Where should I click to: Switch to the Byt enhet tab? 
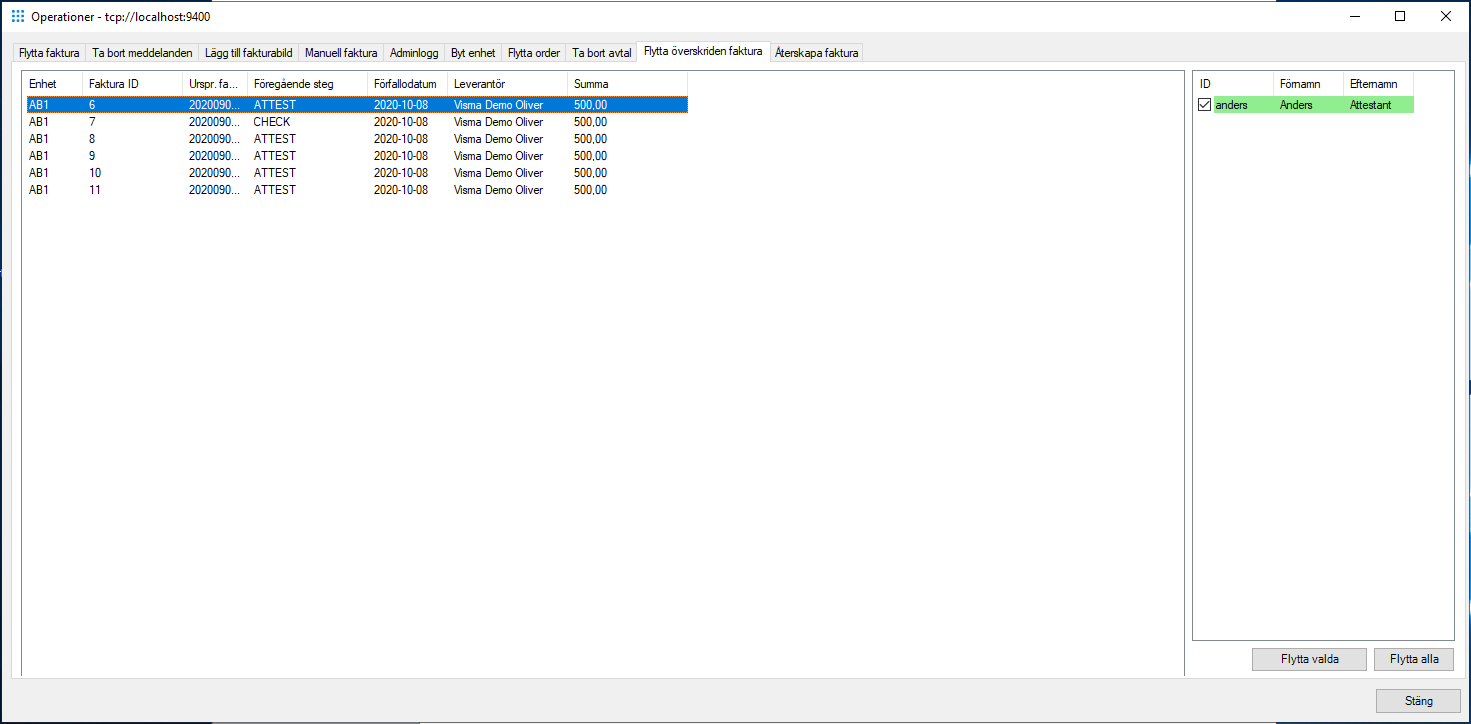[x=472, y=52]
